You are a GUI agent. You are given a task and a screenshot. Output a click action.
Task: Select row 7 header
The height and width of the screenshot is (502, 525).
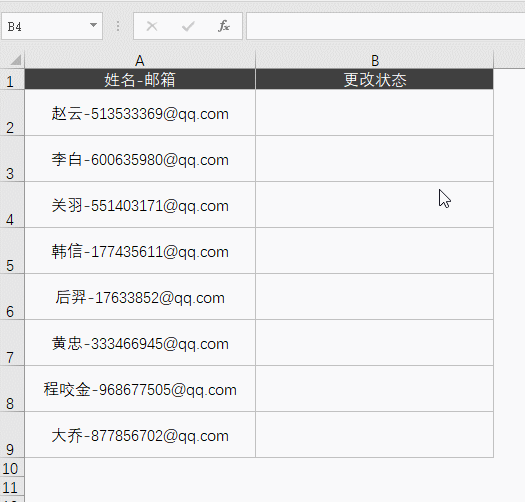(x=12, y=343)
